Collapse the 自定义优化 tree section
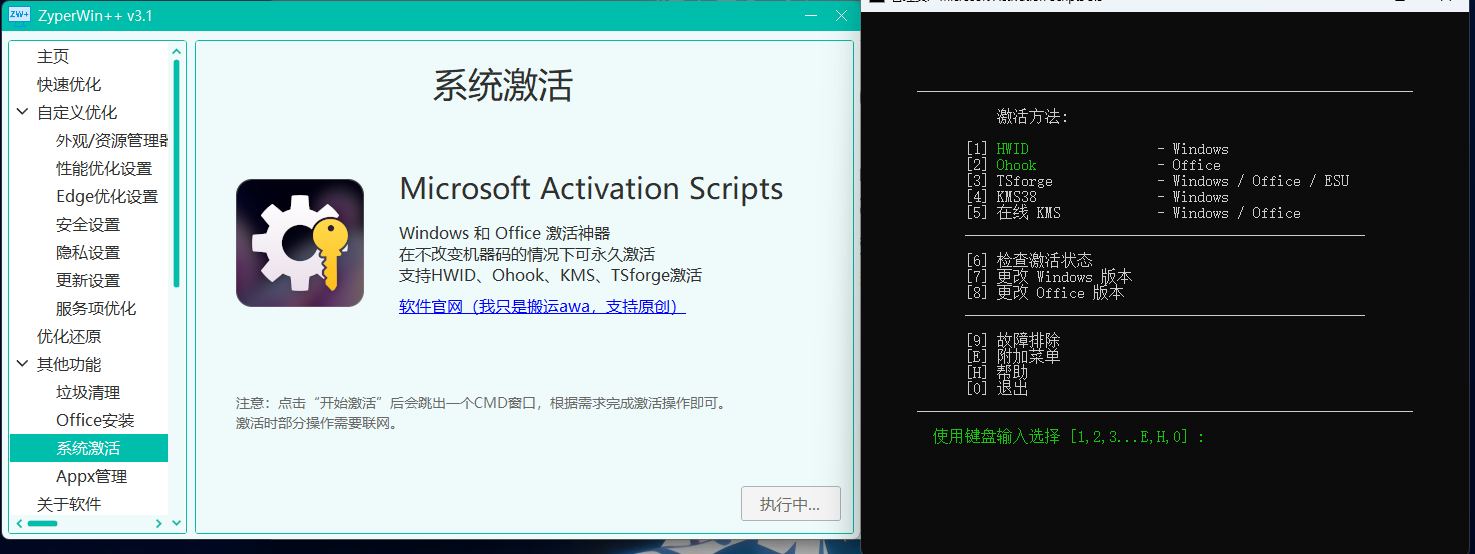1475x554 pixels. (22, 112)
